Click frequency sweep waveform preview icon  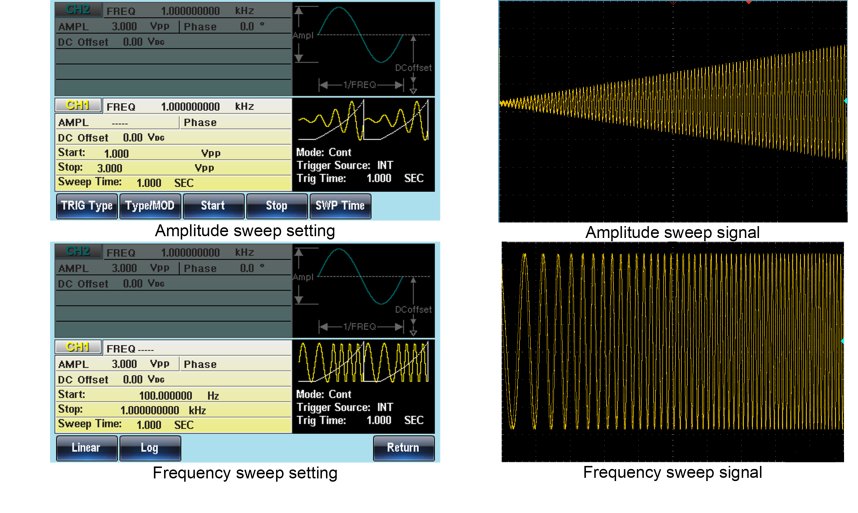(x=363, y=363)
